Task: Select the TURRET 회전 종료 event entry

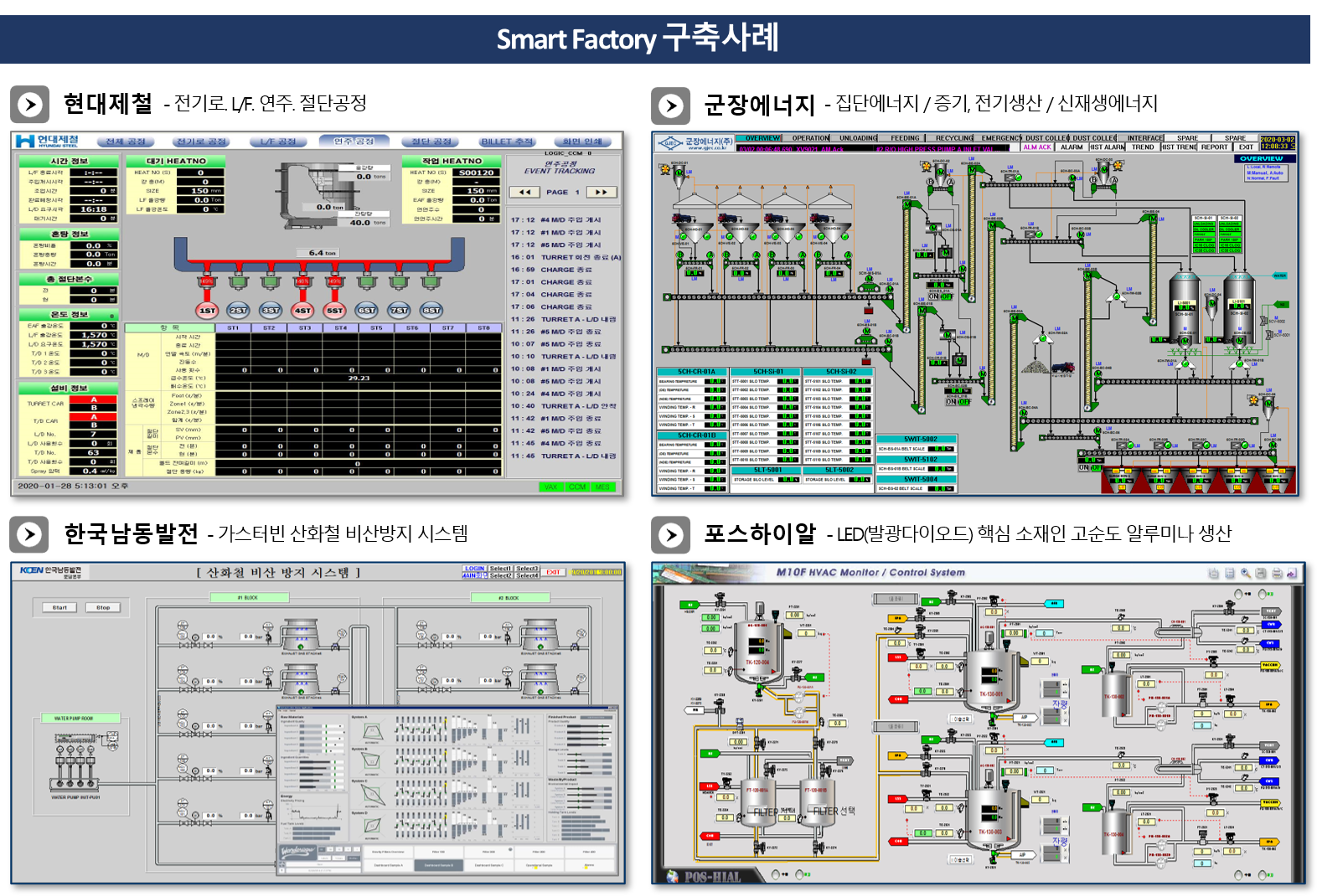Action: click(x=566, y=257)
